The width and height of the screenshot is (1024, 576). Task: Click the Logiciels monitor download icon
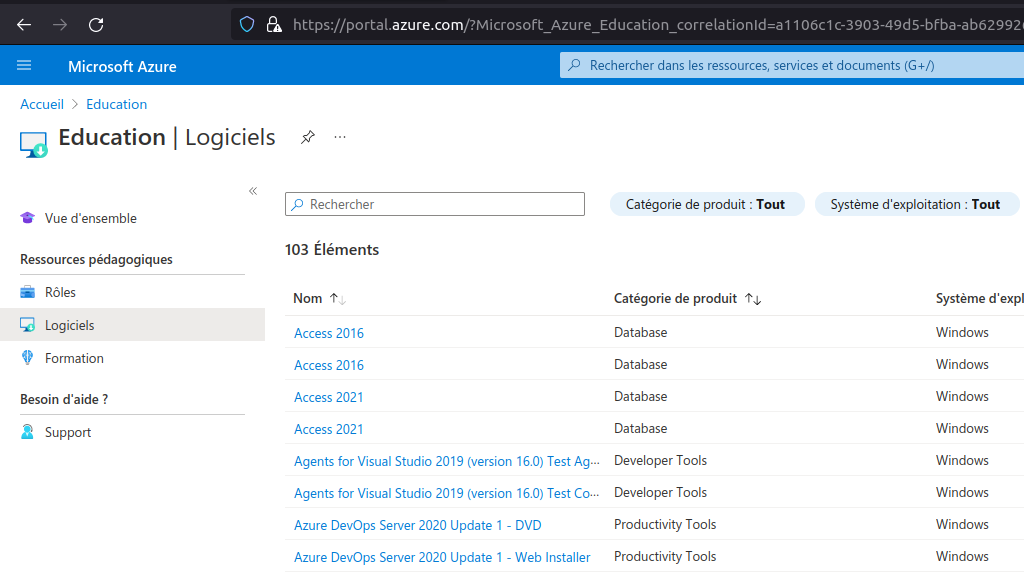tap(27, 325)
